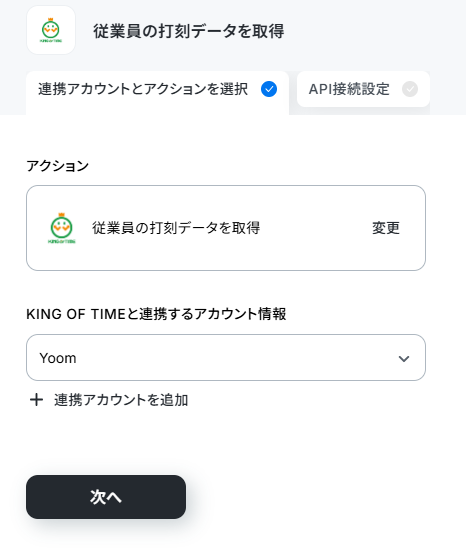Screen dimensions: 466x553
Task: Click the blue checkmark on the 連携アカウント tab
Action: [x=269, y=89]
